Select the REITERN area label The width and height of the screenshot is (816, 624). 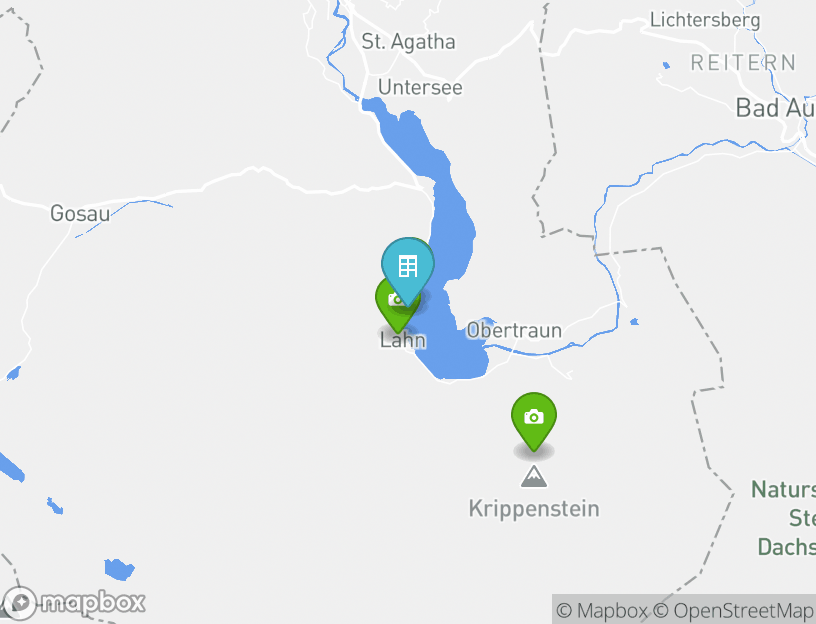[743, 63]
